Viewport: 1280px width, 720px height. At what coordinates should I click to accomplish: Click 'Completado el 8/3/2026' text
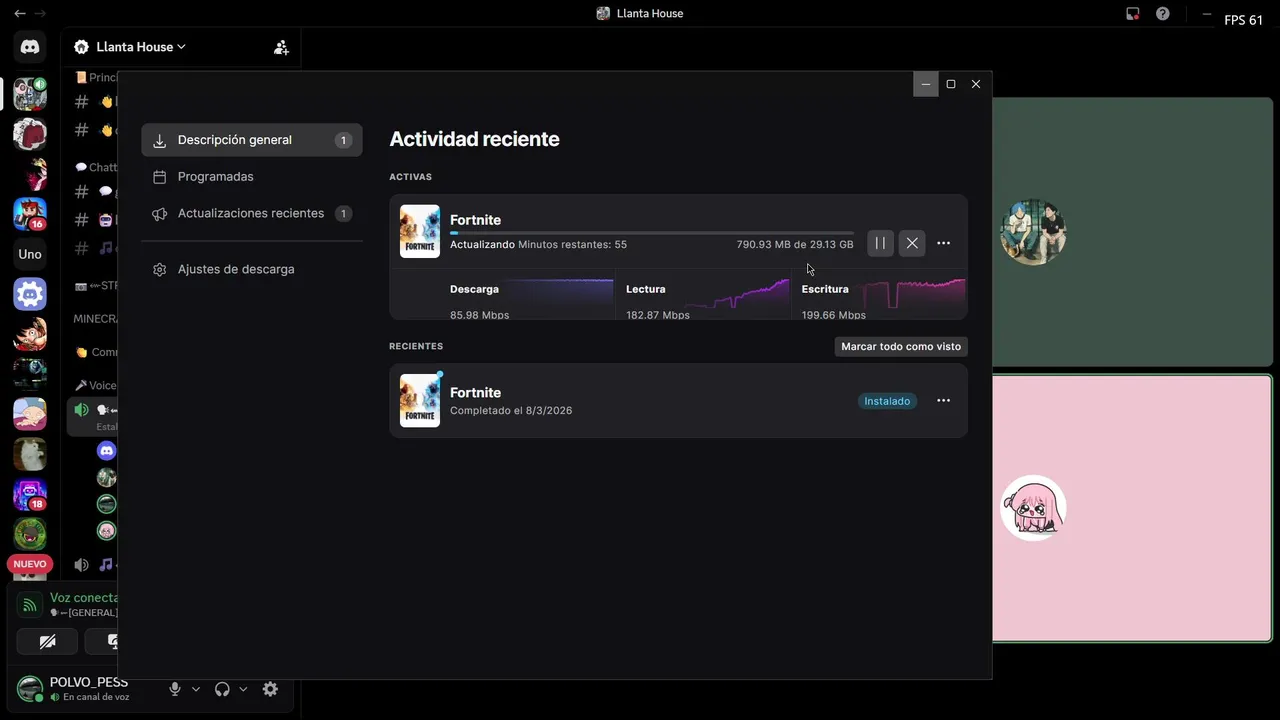tap(511, 410)
